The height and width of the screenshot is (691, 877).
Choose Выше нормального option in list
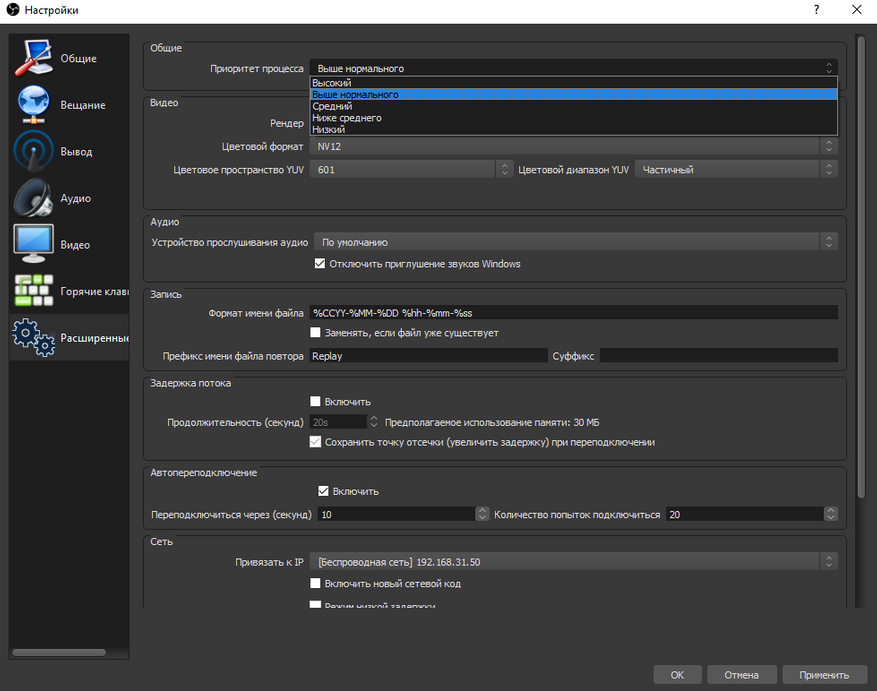pos(573,95)
